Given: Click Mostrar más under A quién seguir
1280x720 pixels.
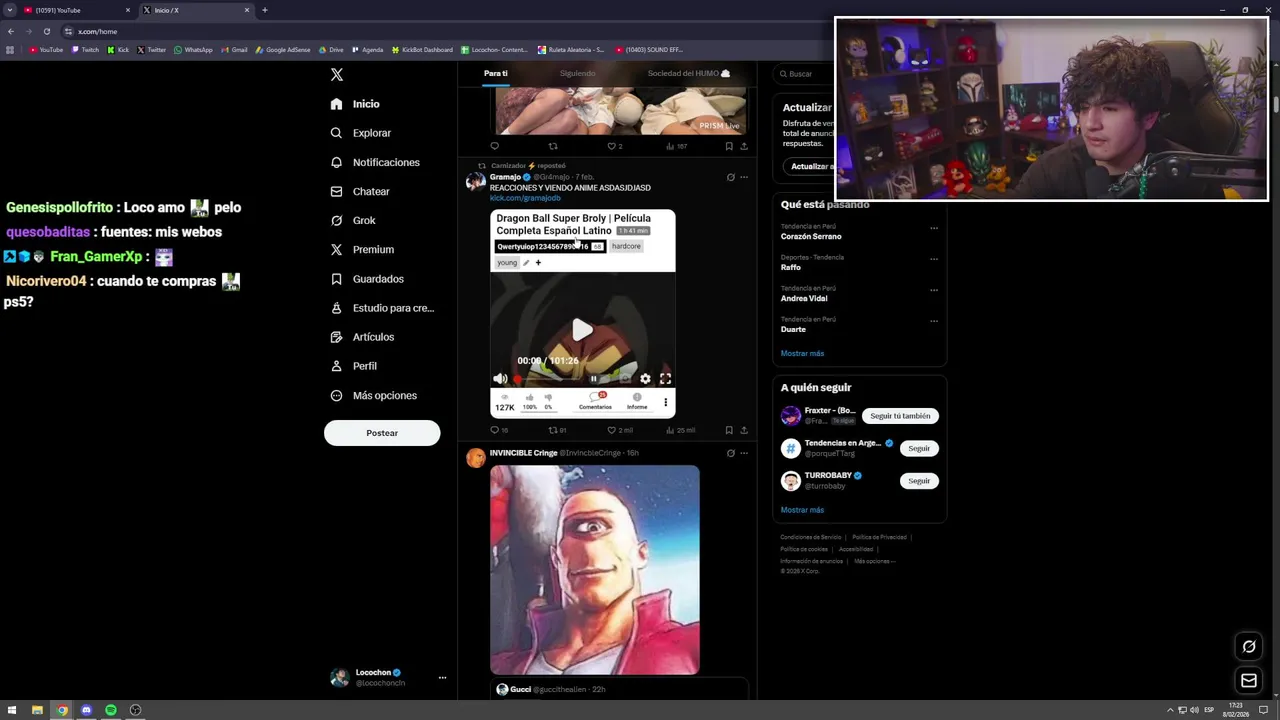Looking at the screenshot, I should (x=802, y=510).
